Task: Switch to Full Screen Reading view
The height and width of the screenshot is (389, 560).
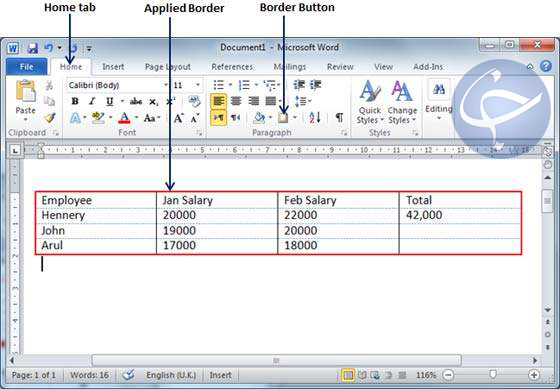Action: point(362,375)
